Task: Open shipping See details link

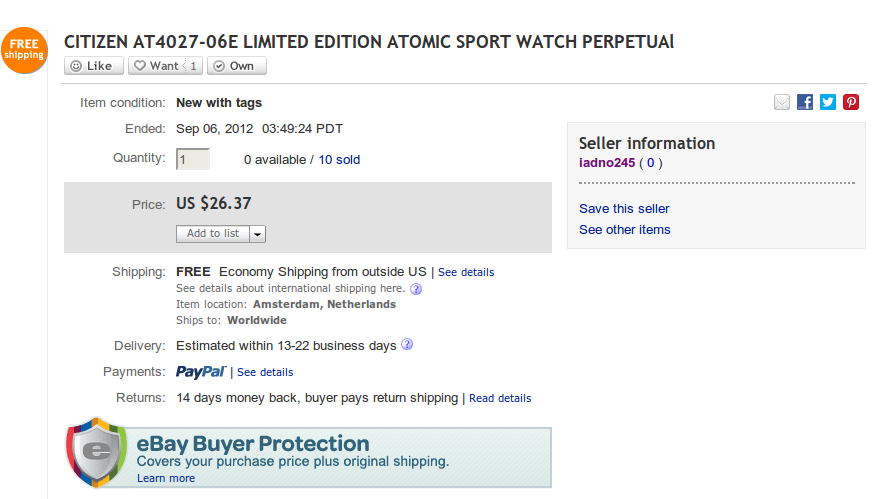Action: (466, 272)
